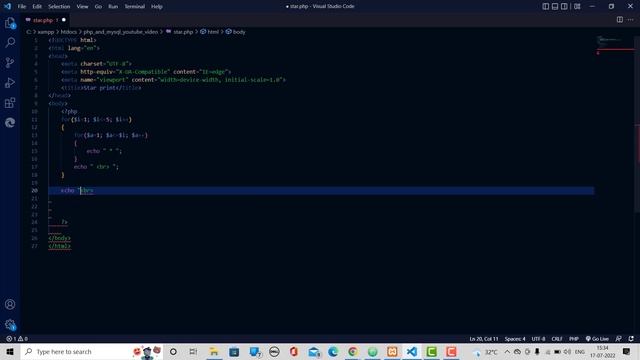Click the split editor right icon
640x360 pixels.
coord(620,20)
